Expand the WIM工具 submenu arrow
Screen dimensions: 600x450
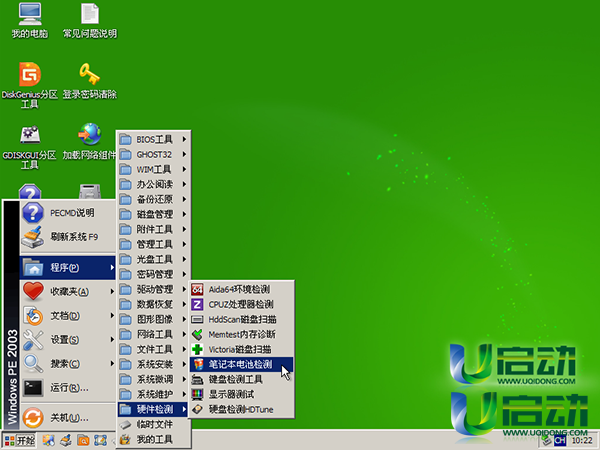click(x=184, y=169)
